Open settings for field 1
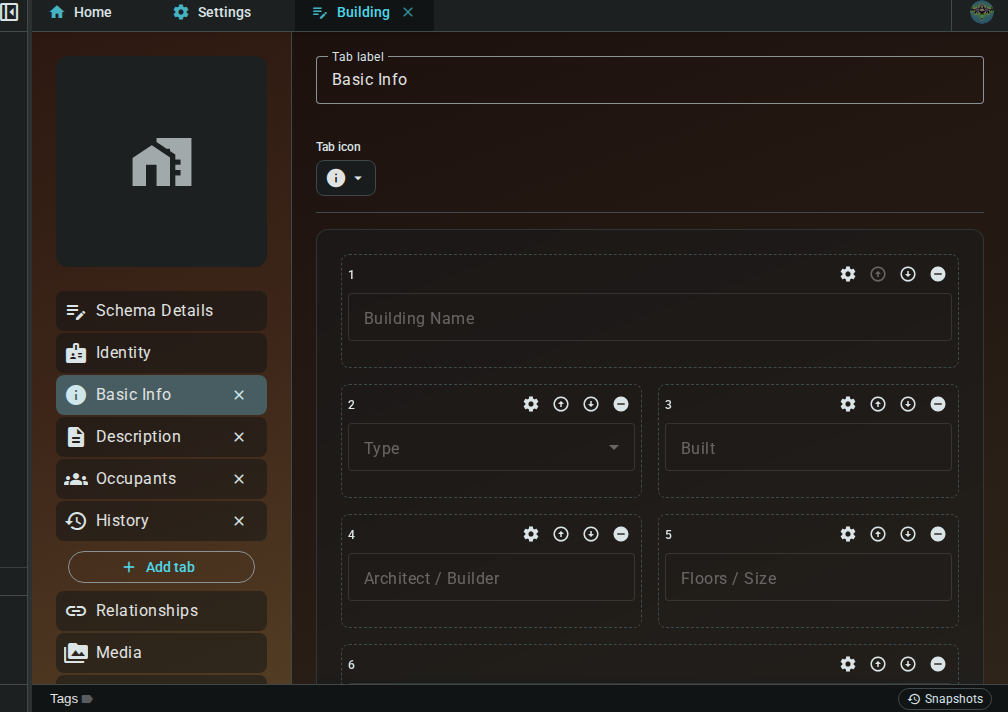This screenshot has height=712, width=1008. [x=848, y=274]
